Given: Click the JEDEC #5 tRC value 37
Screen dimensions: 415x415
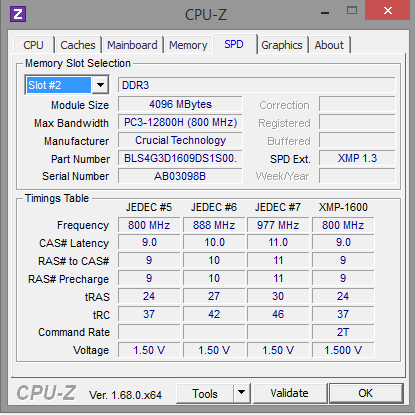Looking at the screenshot, I should coord(149,314).
